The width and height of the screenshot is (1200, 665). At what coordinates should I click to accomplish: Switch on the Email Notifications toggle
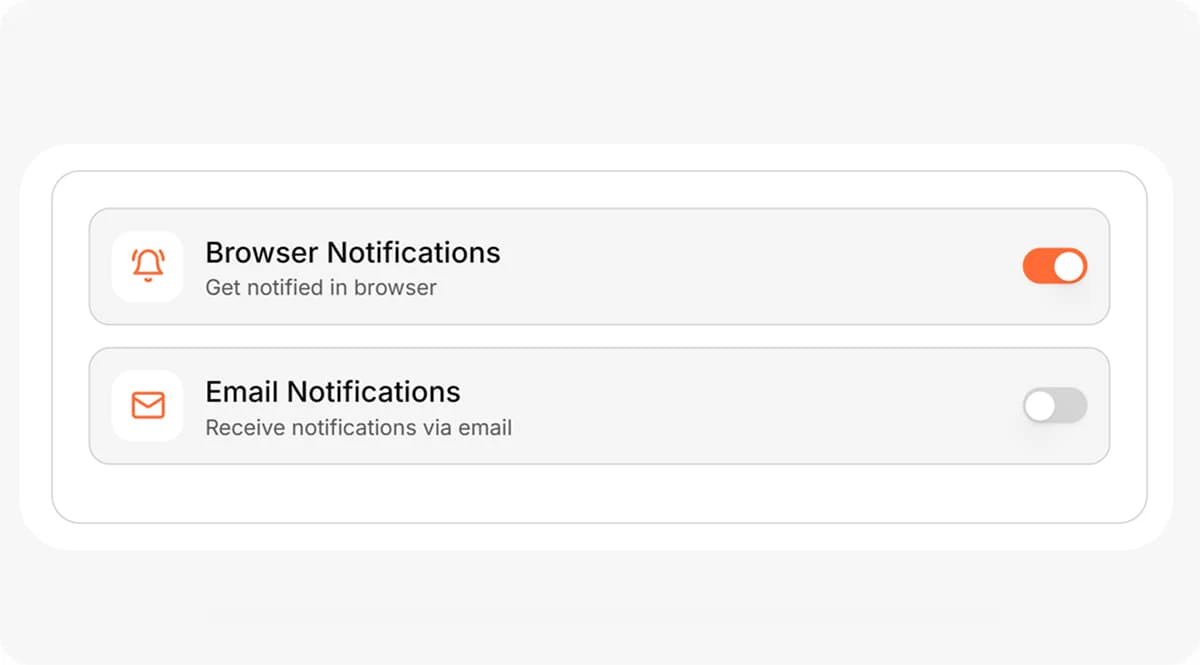coord(1054,406)
